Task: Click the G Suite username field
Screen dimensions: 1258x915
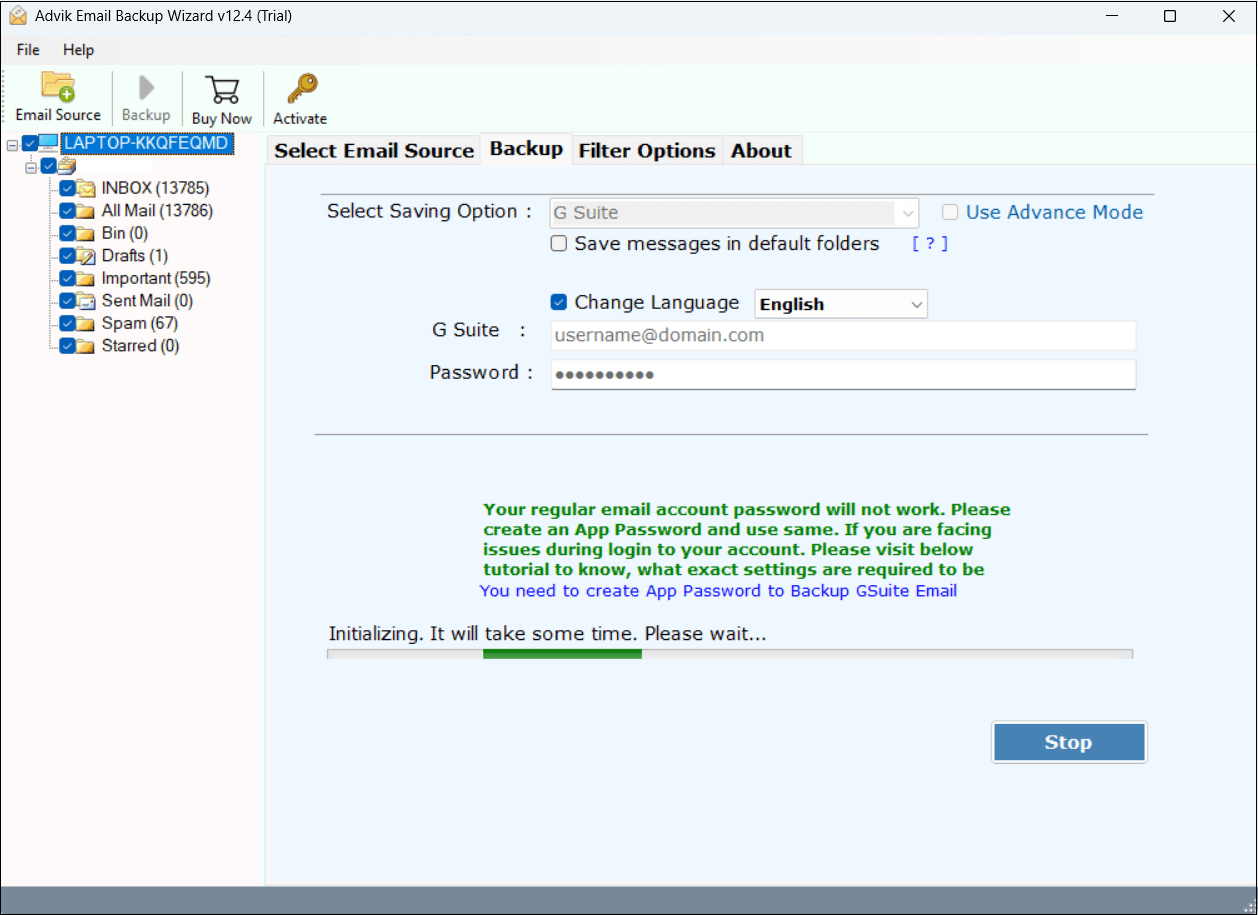Action: (843, 335)
